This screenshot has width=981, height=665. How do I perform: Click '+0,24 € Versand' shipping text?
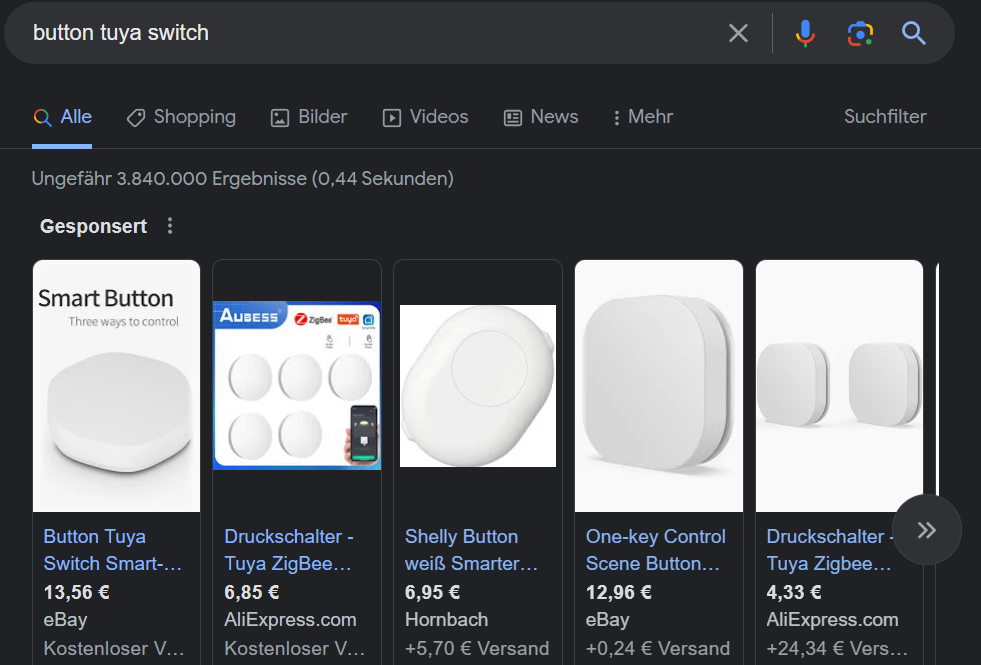658,649
